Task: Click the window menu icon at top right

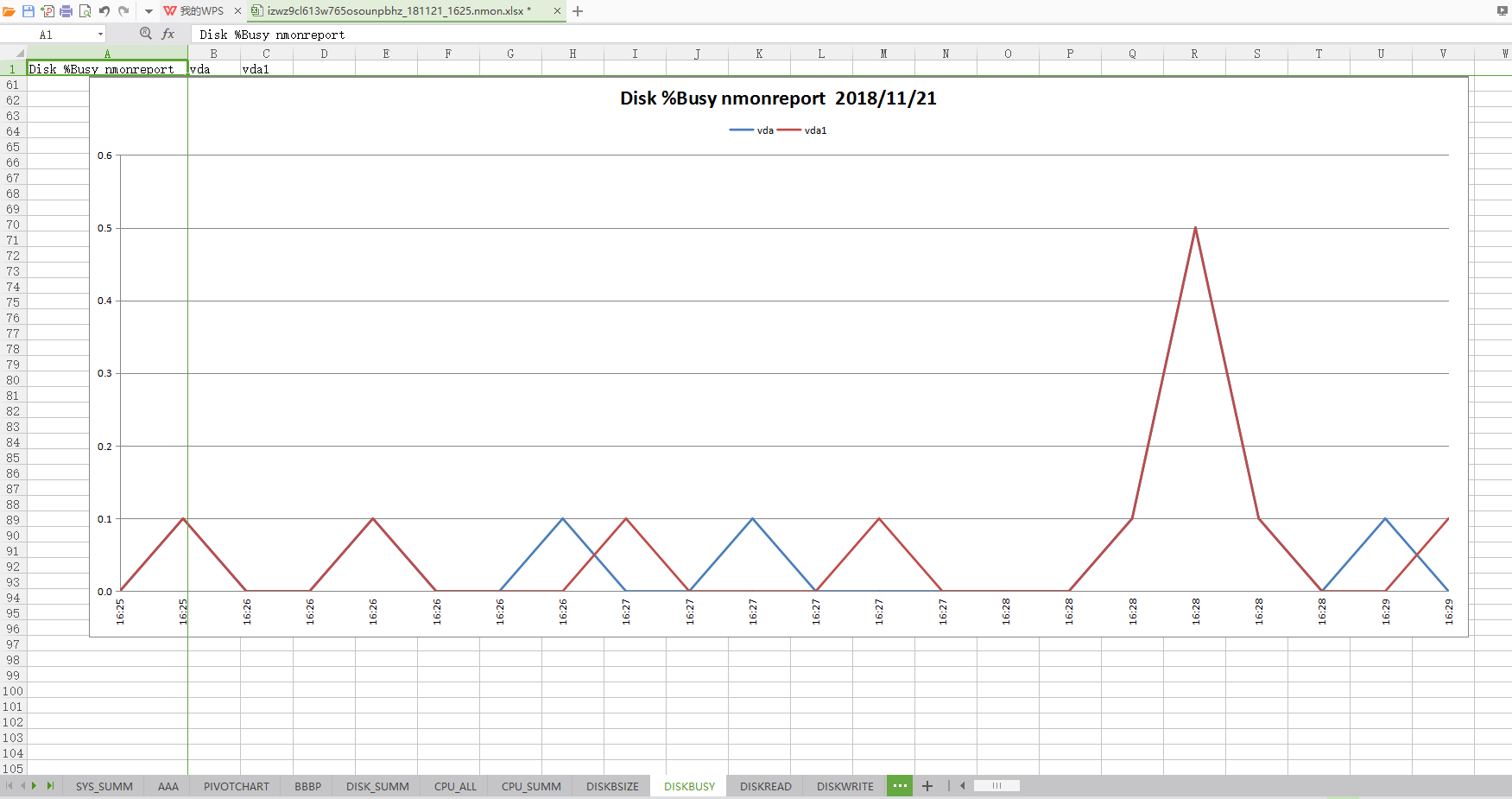Action: [x=1503, y=11]
